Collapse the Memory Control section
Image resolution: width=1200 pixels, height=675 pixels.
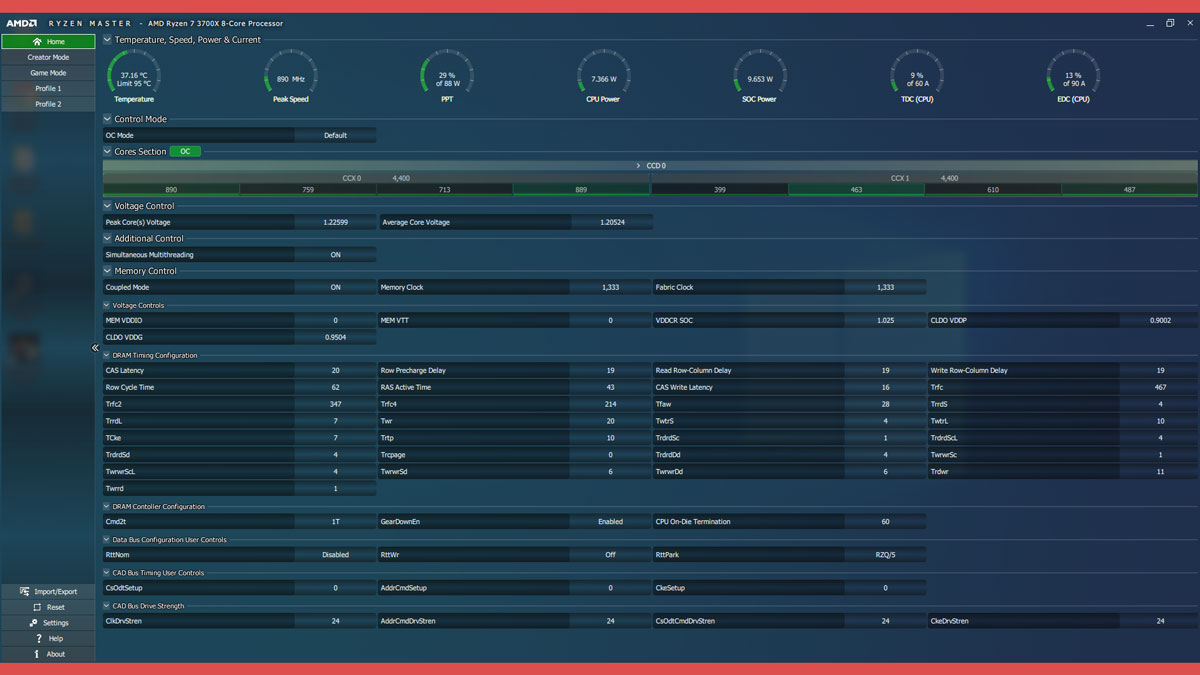click(107, 271)
